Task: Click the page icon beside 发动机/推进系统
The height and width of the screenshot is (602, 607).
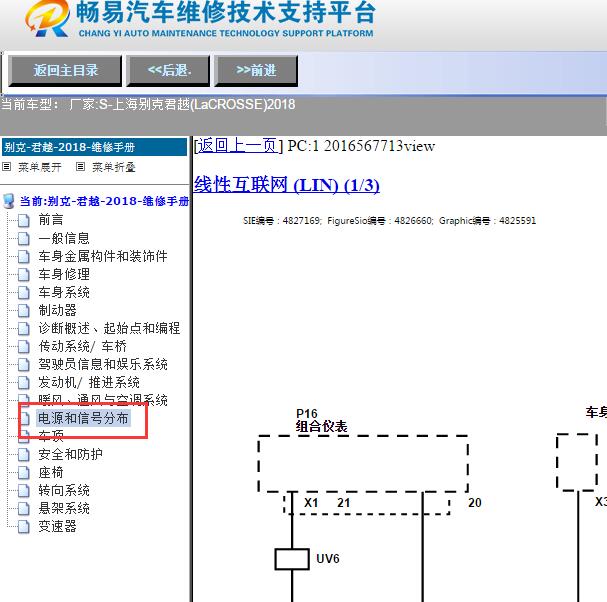Action: click(x=24, y=382)
